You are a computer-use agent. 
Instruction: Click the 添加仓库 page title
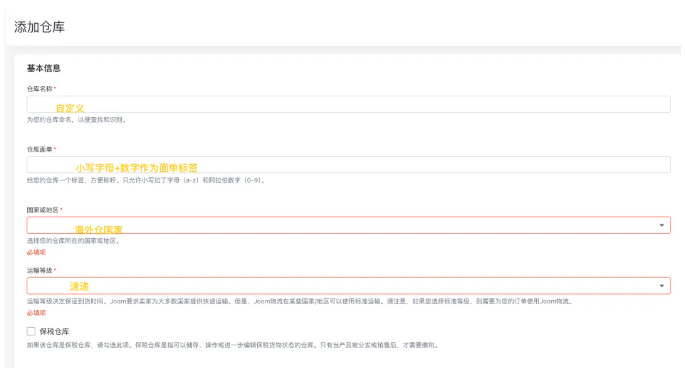click(39, 27)
